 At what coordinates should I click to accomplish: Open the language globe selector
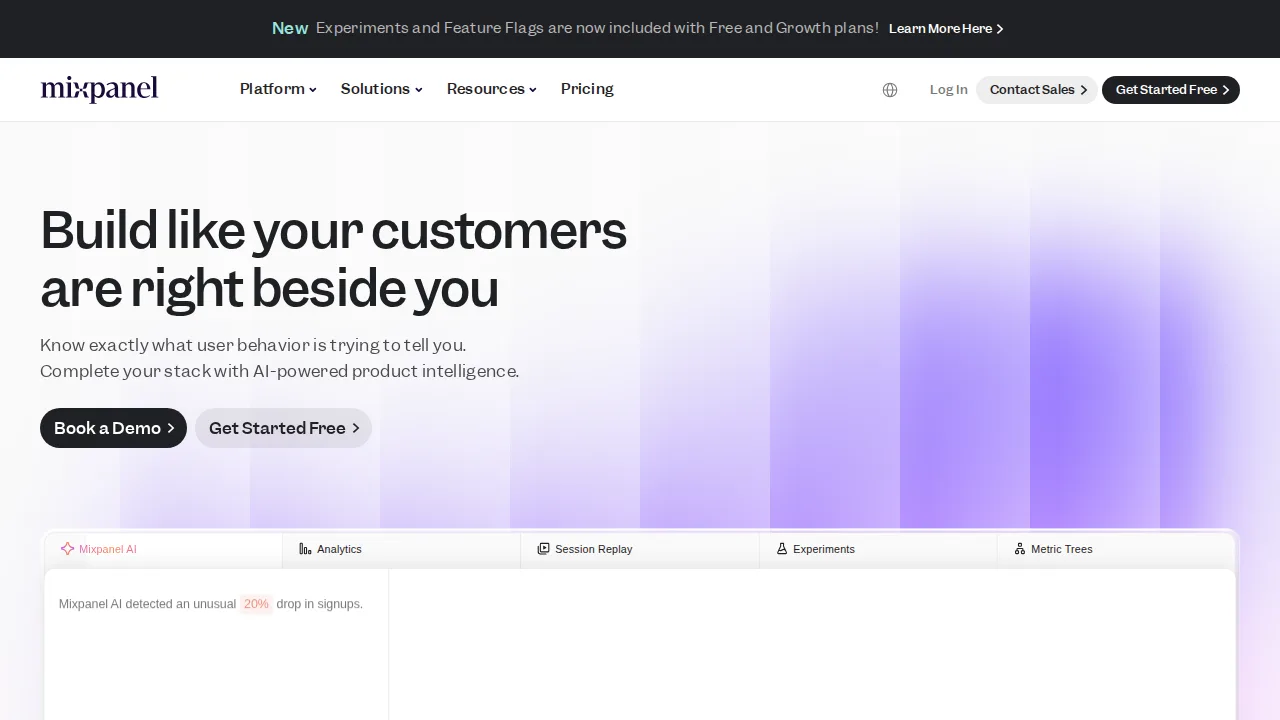[890, 90]
